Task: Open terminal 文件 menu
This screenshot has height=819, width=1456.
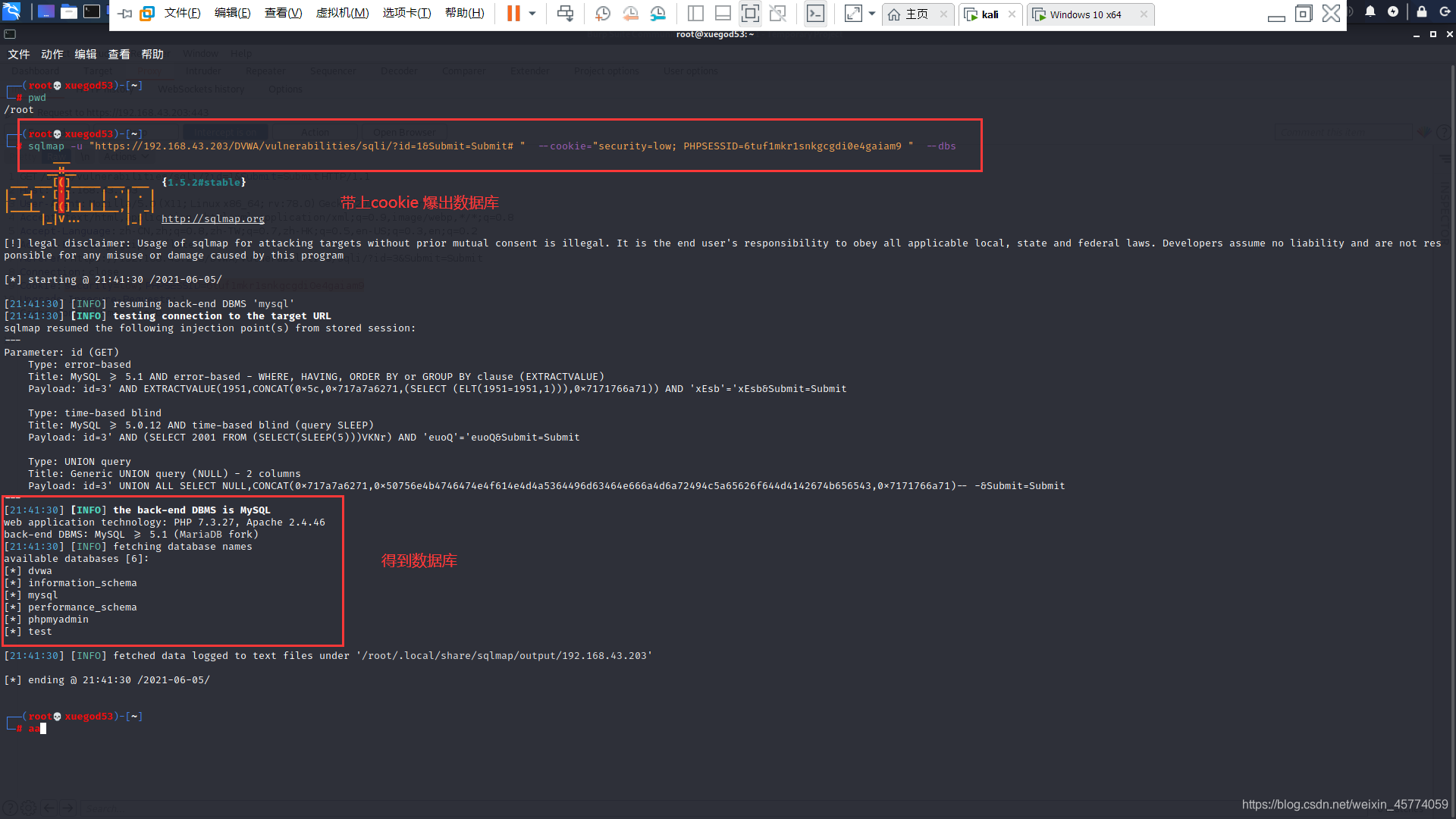Action: 19,55
